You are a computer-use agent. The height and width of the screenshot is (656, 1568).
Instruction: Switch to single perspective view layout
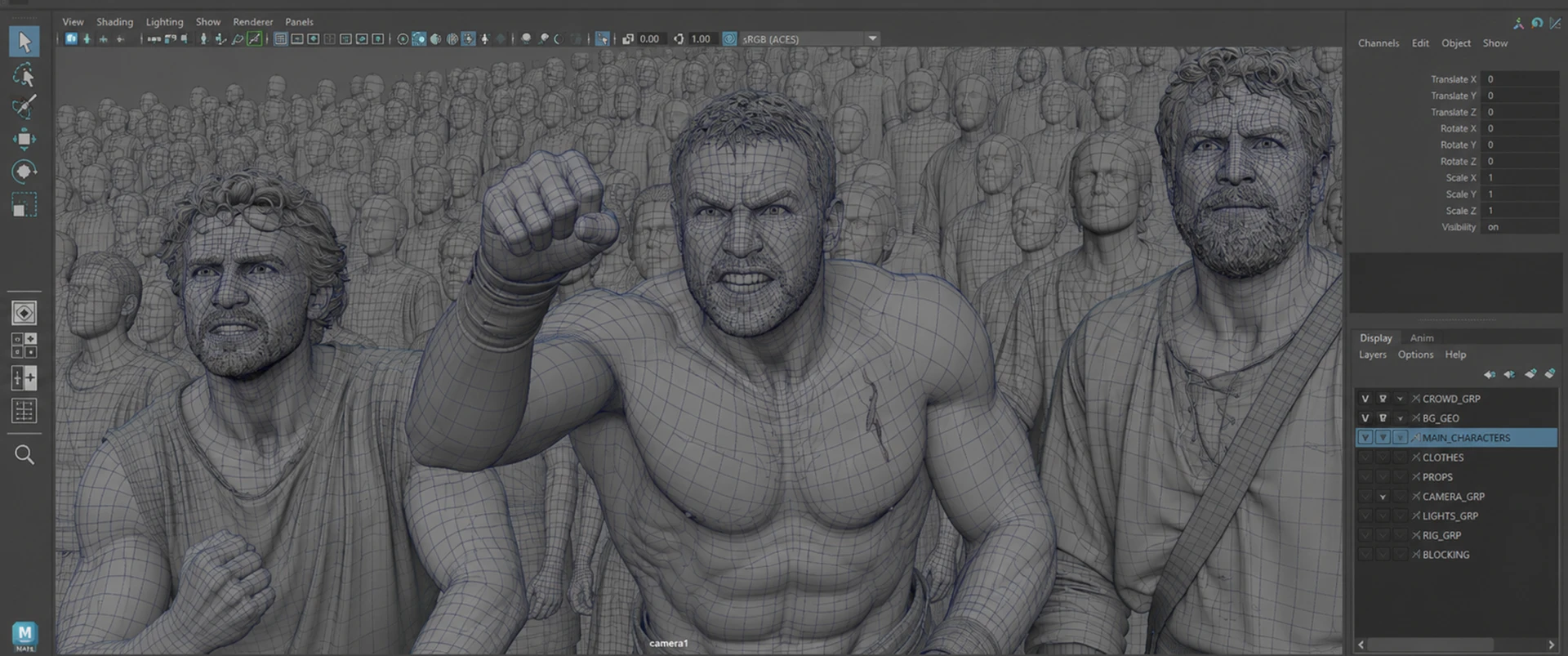24,313
